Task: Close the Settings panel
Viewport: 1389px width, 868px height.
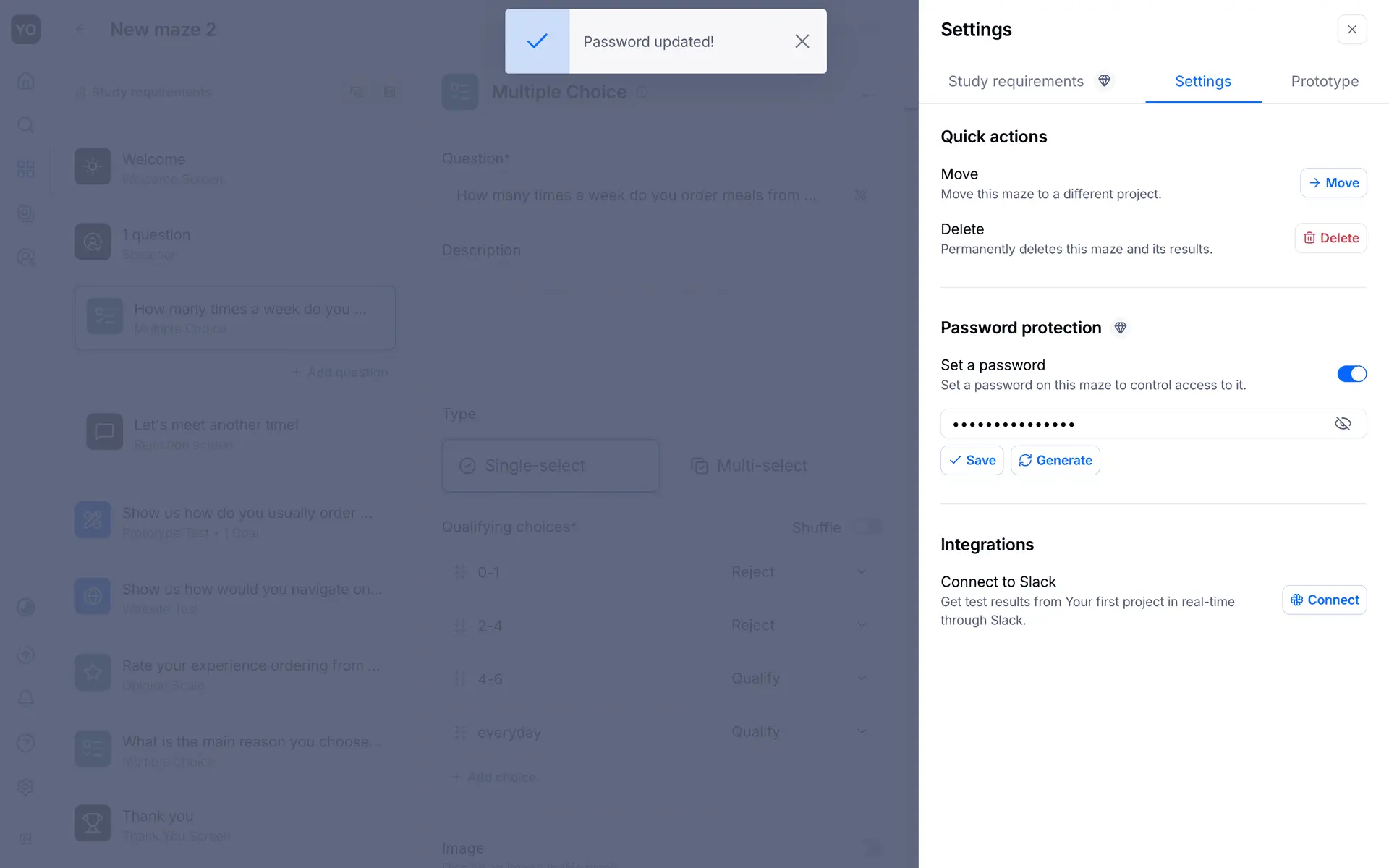Action: (x=1351, y=30)
